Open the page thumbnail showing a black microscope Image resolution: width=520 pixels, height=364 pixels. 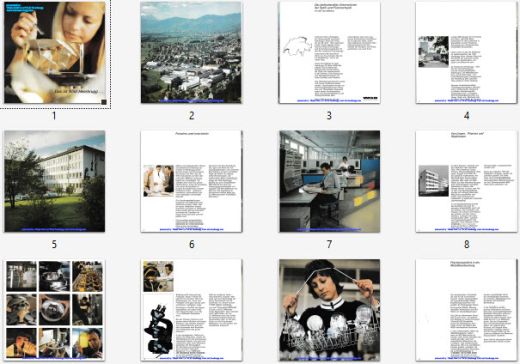pyautogui.click(x=191, y=310)
